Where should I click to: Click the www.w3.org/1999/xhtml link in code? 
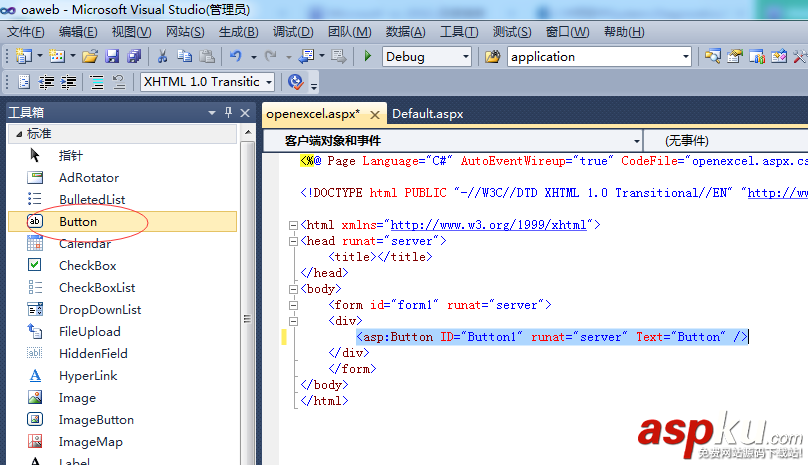(x=488, y=225)
